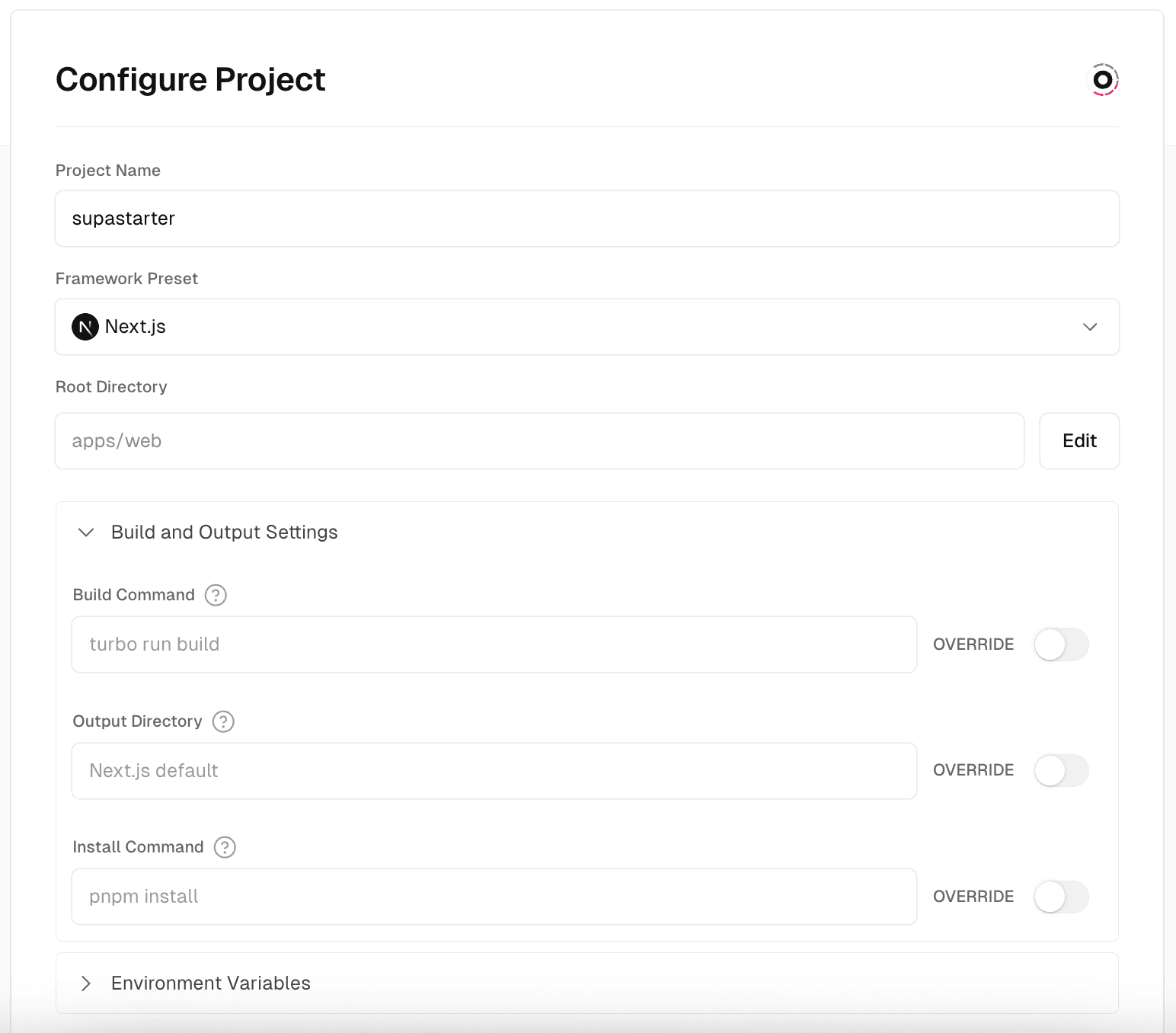
Task: Open the Output Directory help icon
Action: (x=222, y=722)
